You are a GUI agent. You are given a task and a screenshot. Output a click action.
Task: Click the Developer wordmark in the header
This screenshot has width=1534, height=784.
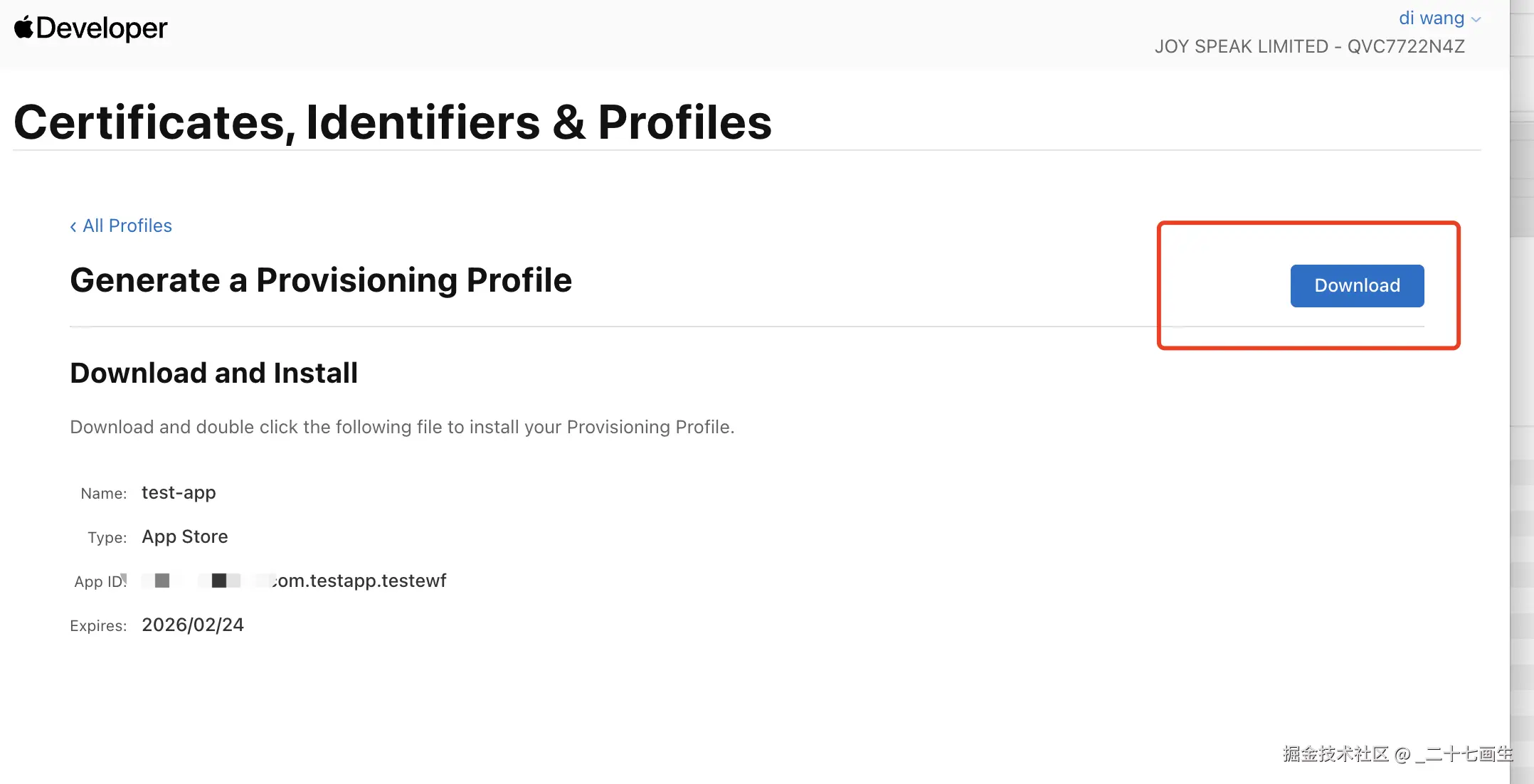[102, 28]
